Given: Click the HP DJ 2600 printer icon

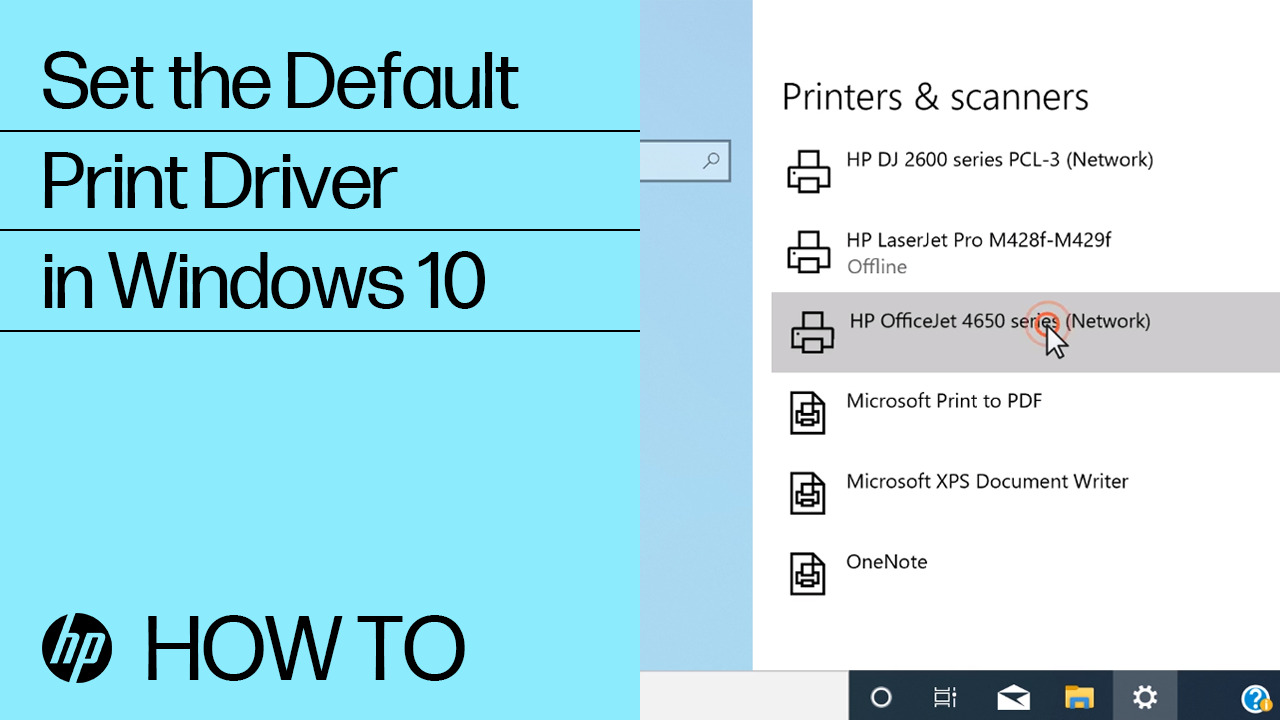Looking at the screenshot, I should [x=808, y=171].
